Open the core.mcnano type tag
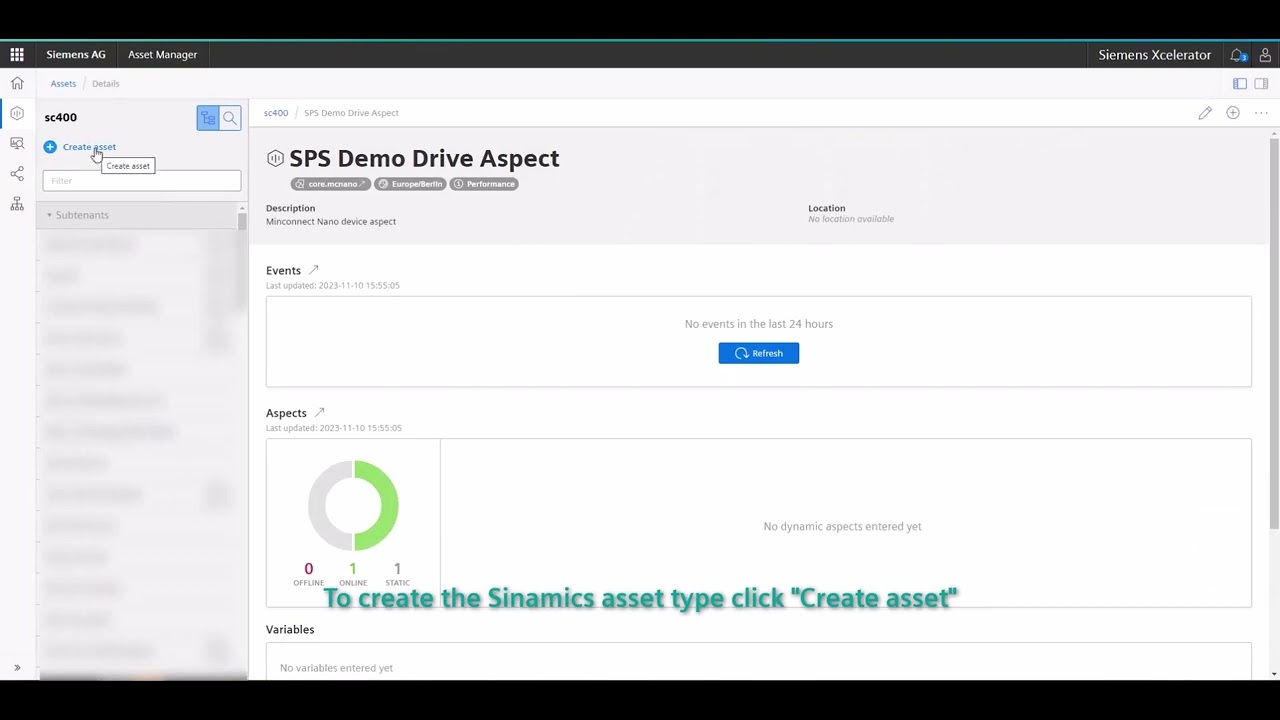The height and width of the screenshot is (720, 1280). (331, 184)
